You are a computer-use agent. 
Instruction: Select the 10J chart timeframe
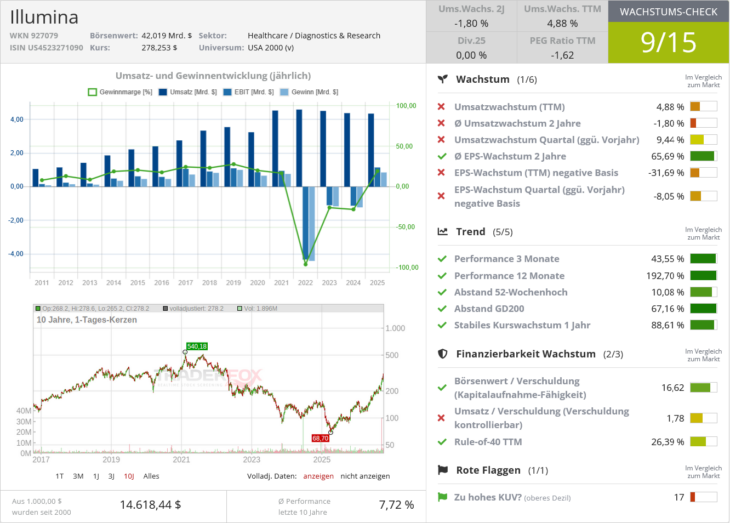(x=129, y=476)
